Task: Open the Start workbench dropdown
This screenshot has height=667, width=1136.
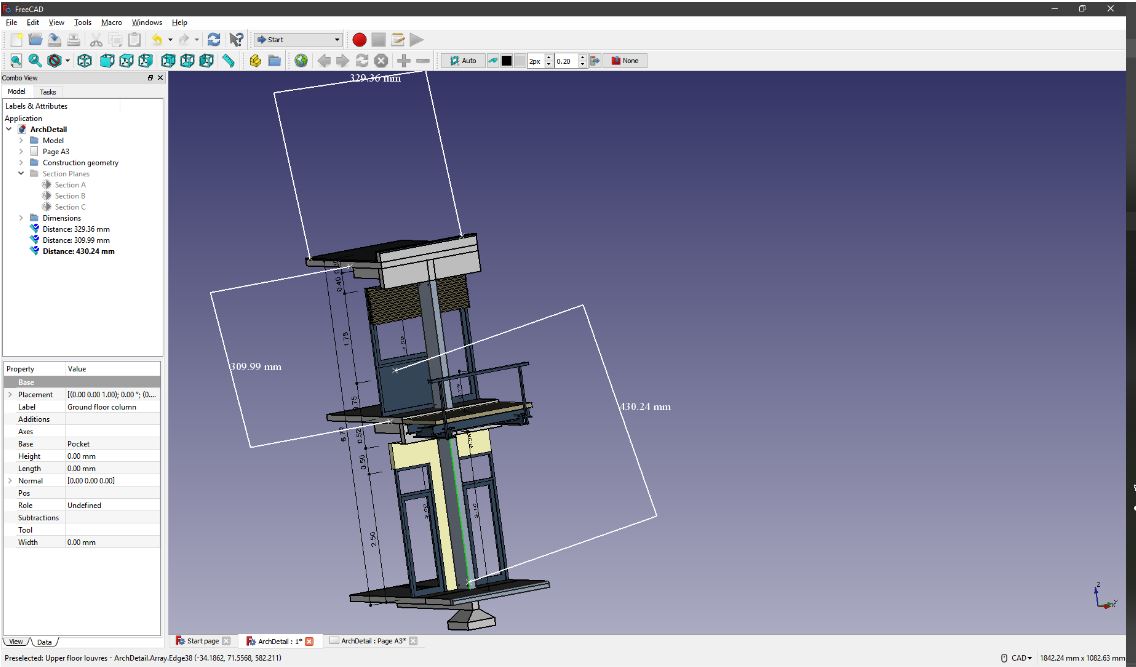Action: (298, 40)
